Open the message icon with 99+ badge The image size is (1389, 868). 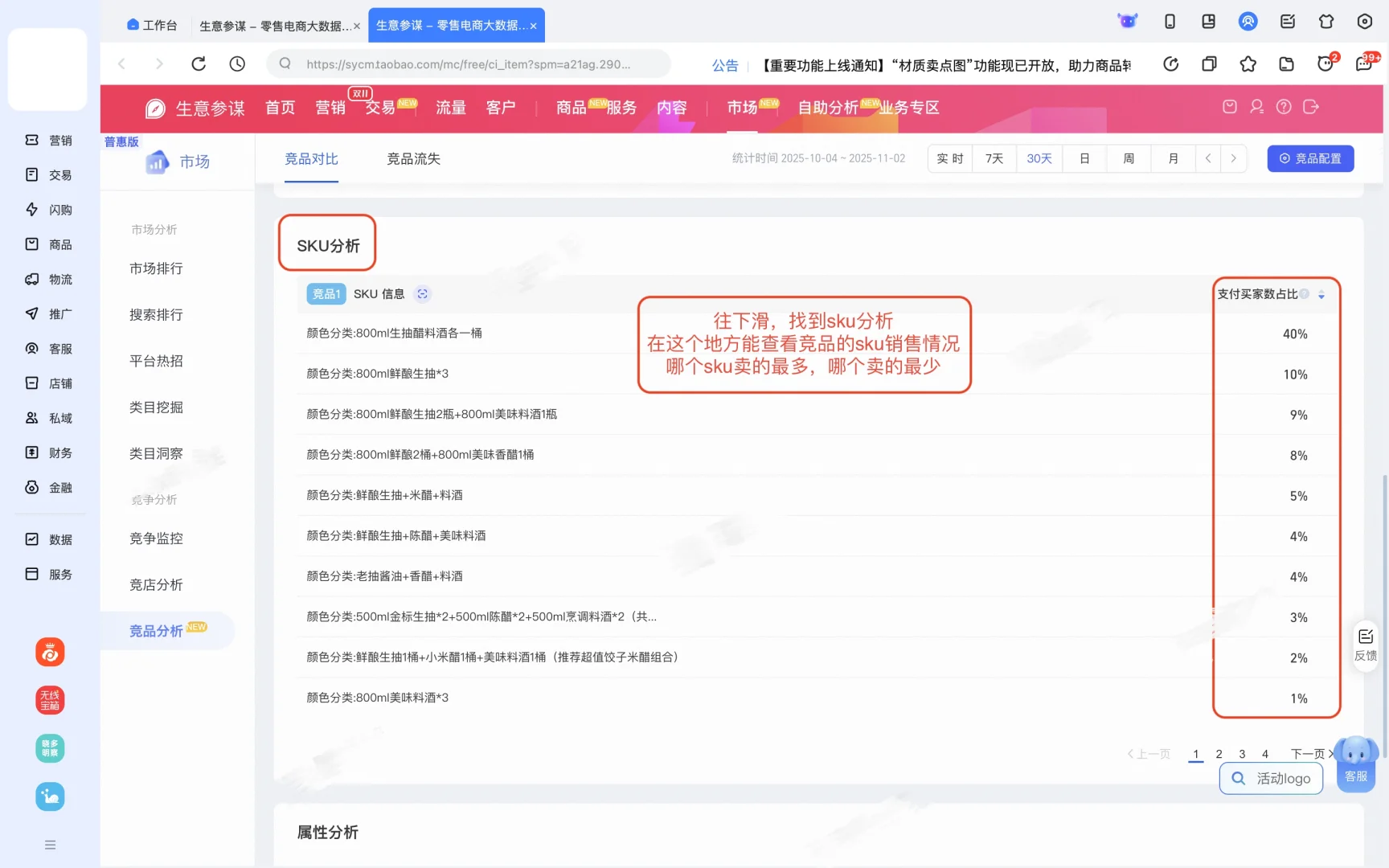coord(1365,63)
